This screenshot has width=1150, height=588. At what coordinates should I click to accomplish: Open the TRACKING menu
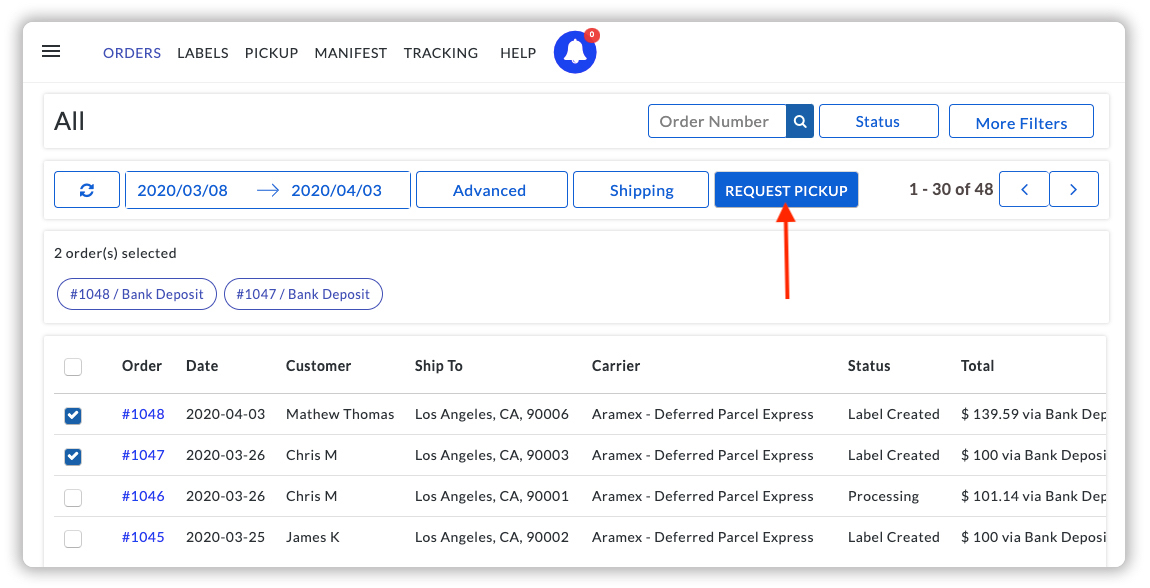[441, 53]
